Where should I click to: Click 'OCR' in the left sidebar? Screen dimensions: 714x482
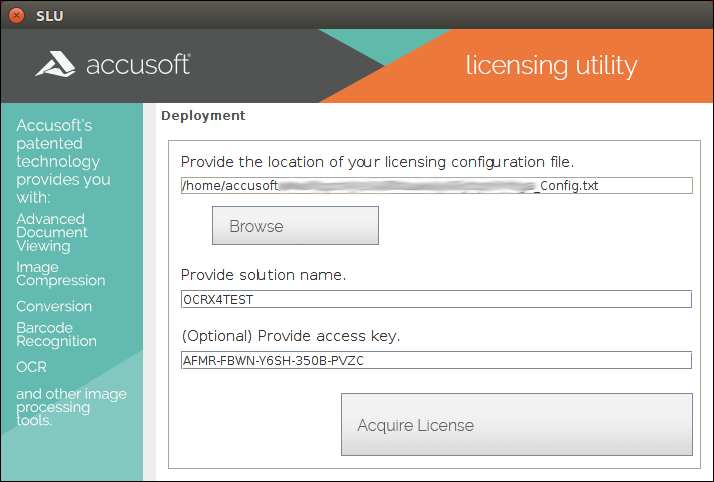pos(31,367)
